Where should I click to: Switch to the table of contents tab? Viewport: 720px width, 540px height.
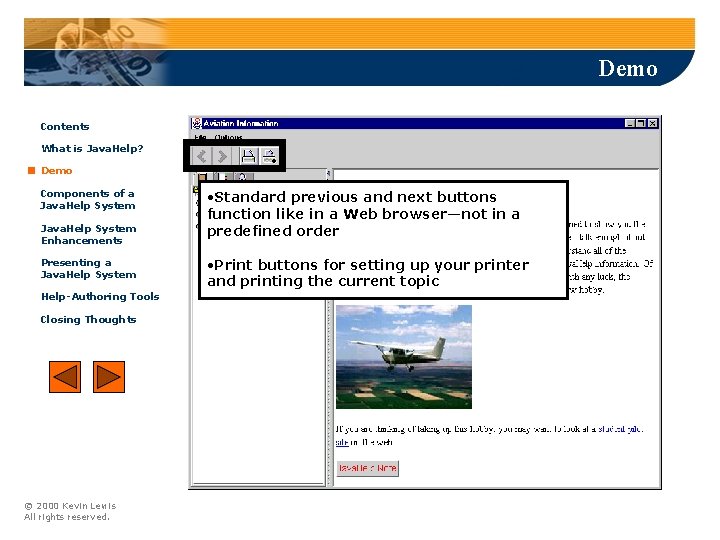[x=202, y=177]
